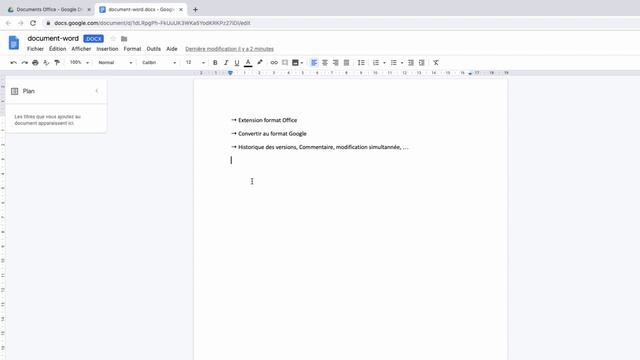
Task: Align text left
Action: coord(314,62)
